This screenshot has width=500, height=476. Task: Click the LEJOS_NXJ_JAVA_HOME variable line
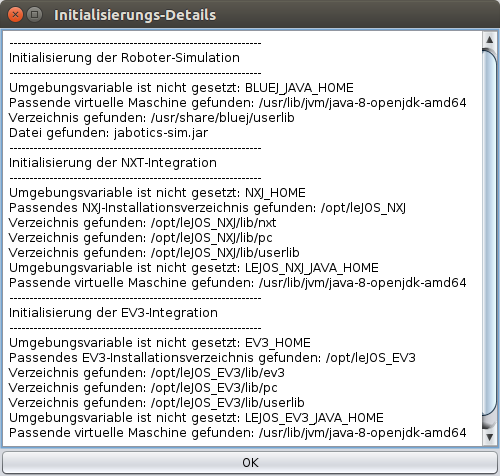[194, 268]
